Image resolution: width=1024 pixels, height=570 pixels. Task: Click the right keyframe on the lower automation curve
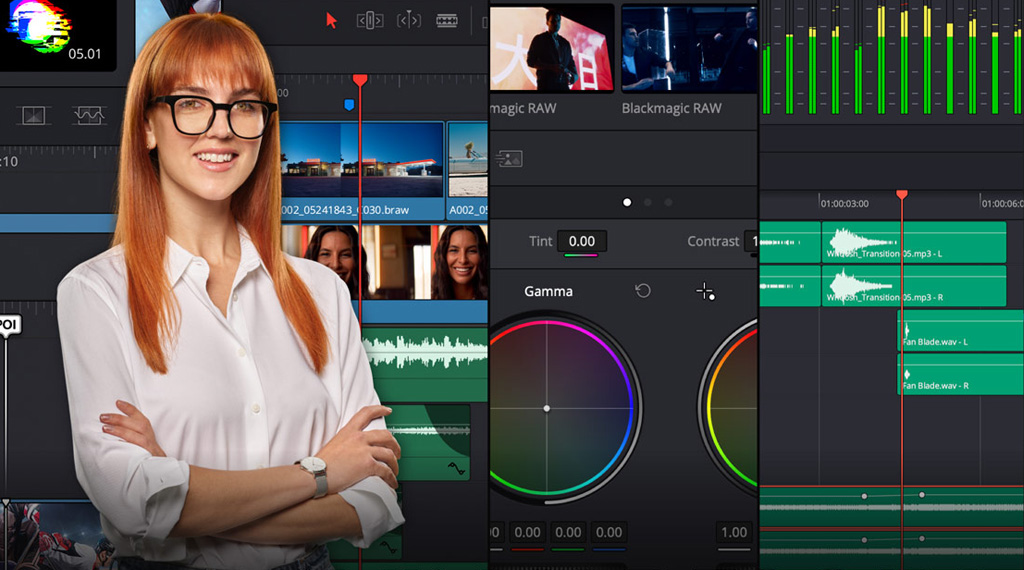[921, 539]
